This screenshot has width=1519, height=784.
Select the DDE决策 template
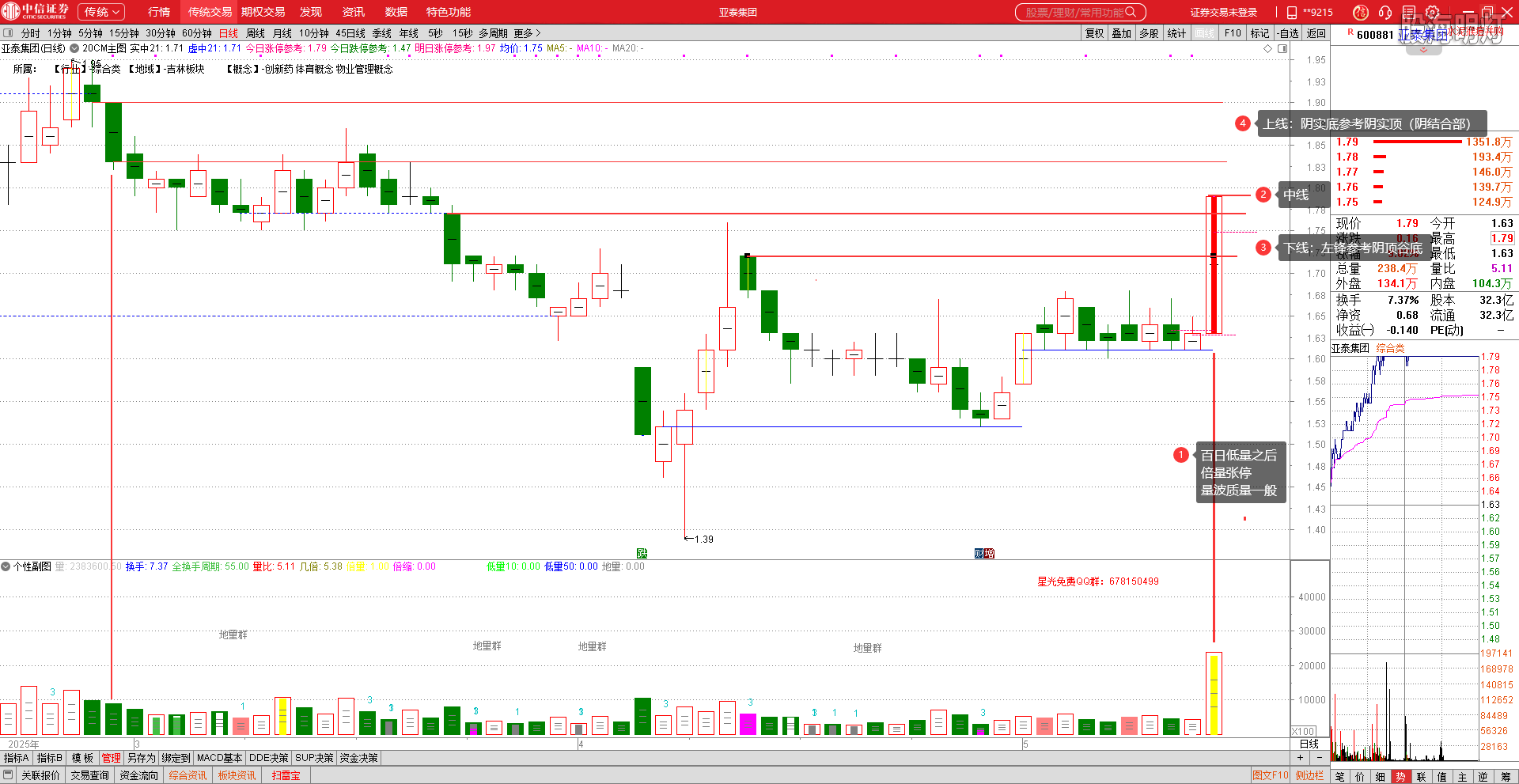click(x=268, y=758)
